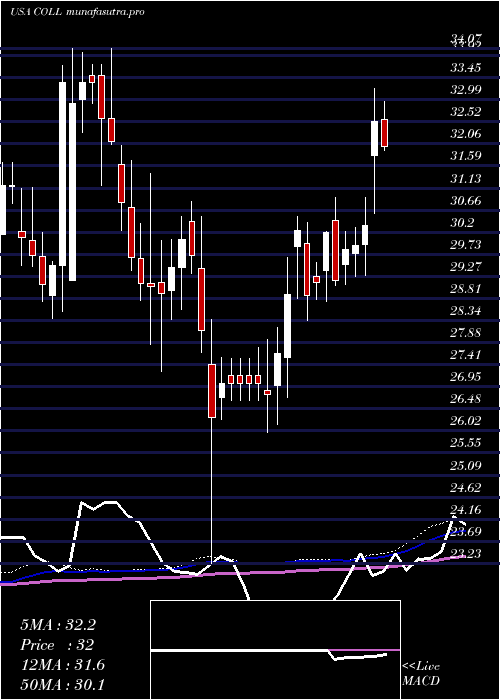Click the long-wick red candlestick near 26.95
The width and height of the screenshot is (500, 700).
point(212,391)
